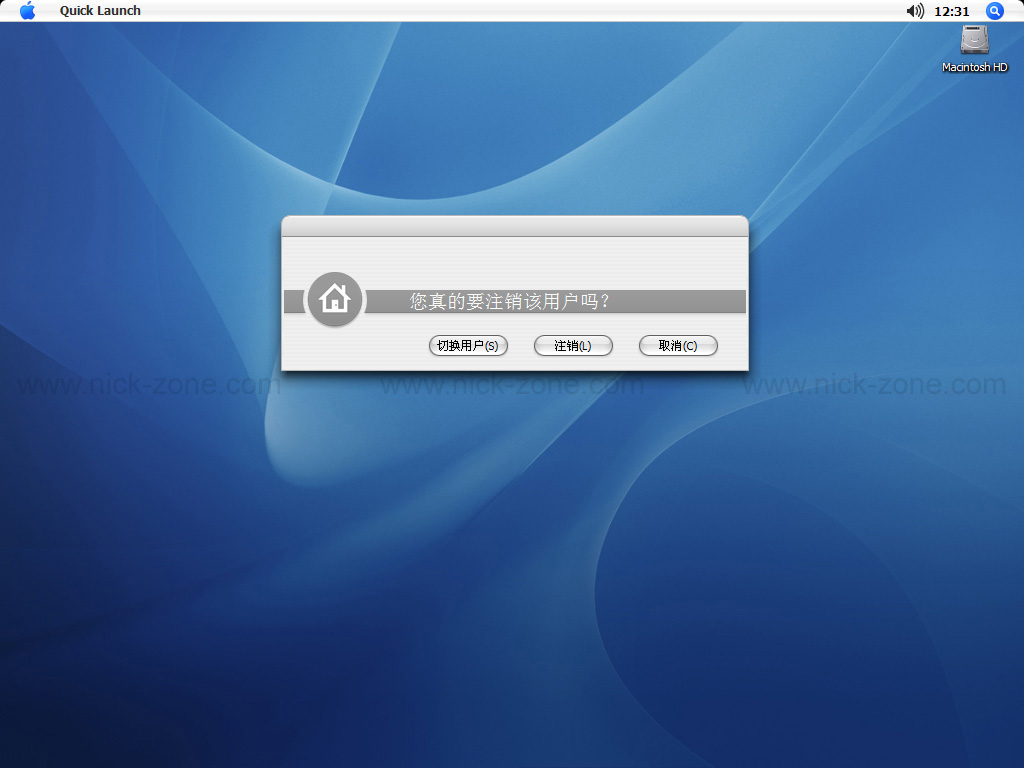Click the 注销(L) button

point(573,345)
